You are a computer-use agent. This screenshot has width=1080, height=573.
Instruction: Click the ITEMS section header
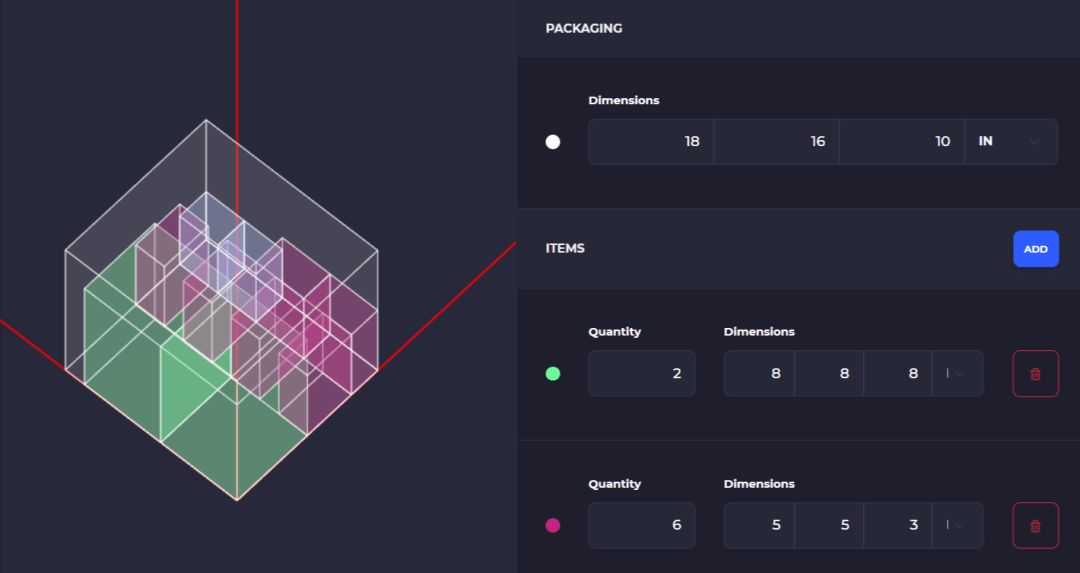(x=565, y=249)
